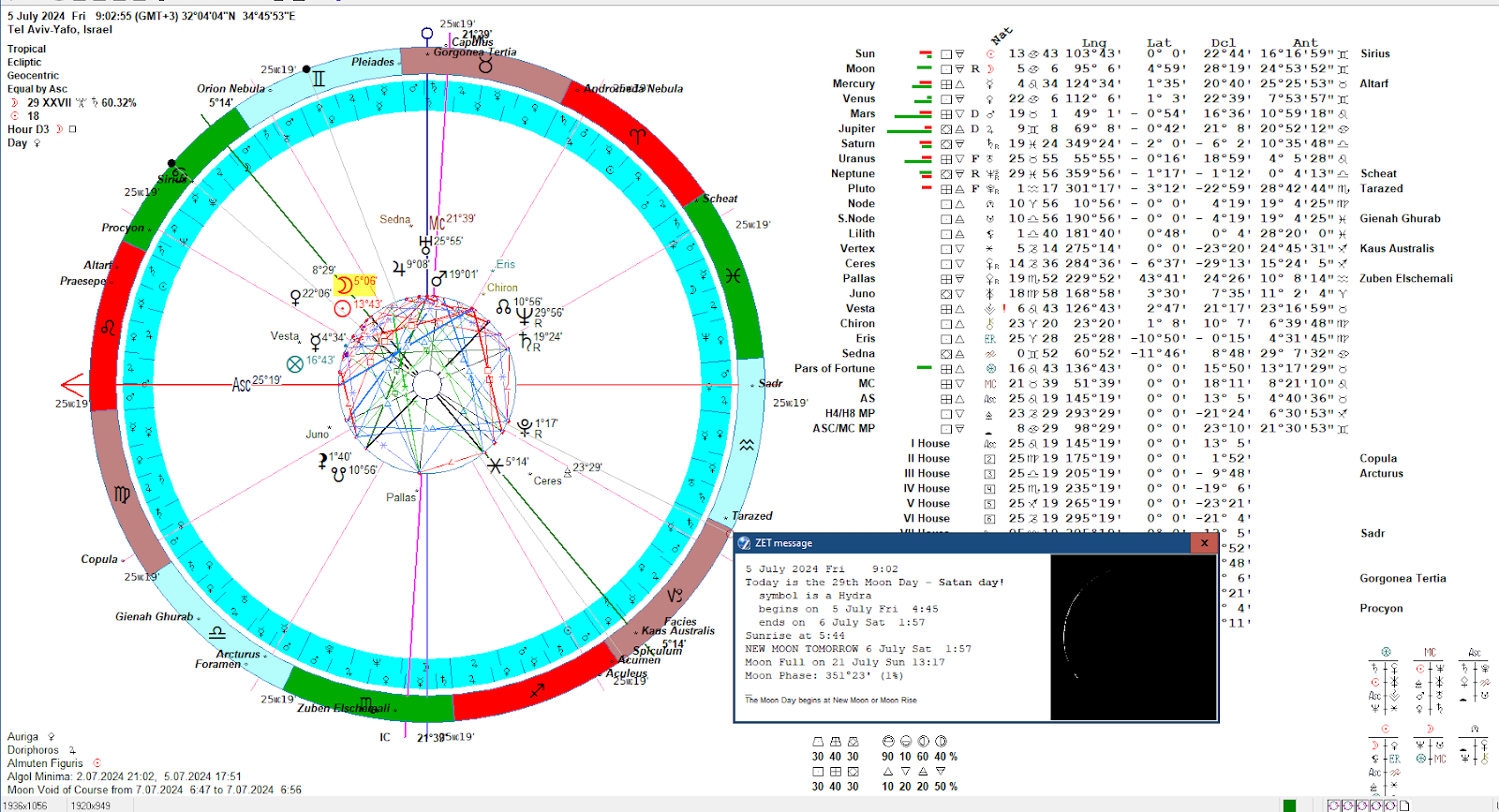
Task: Select the Jupiter glyph at 9°08'
Action: pos(399,268)
